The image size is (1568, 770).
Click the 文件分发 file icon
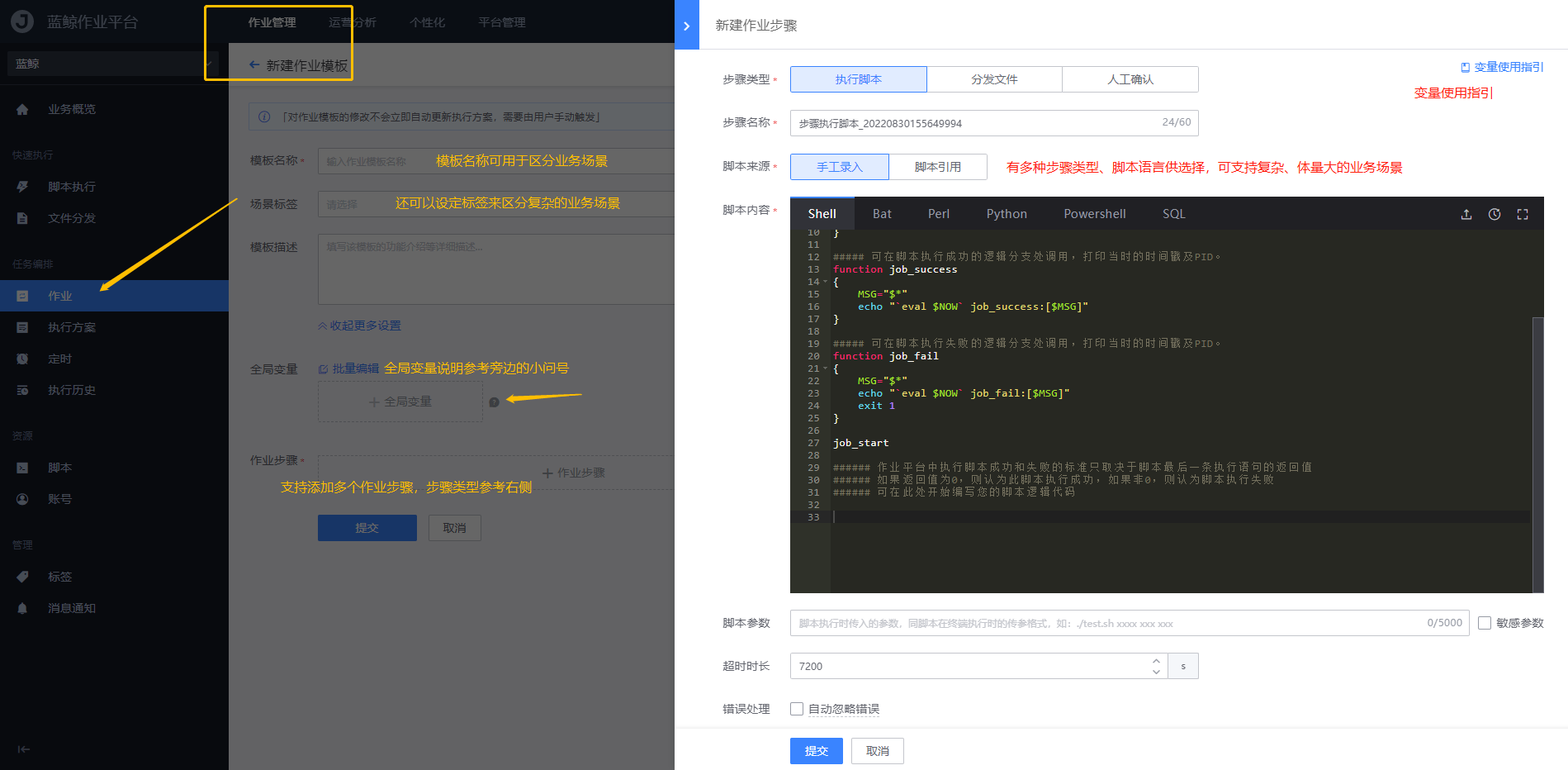(22, 218)
